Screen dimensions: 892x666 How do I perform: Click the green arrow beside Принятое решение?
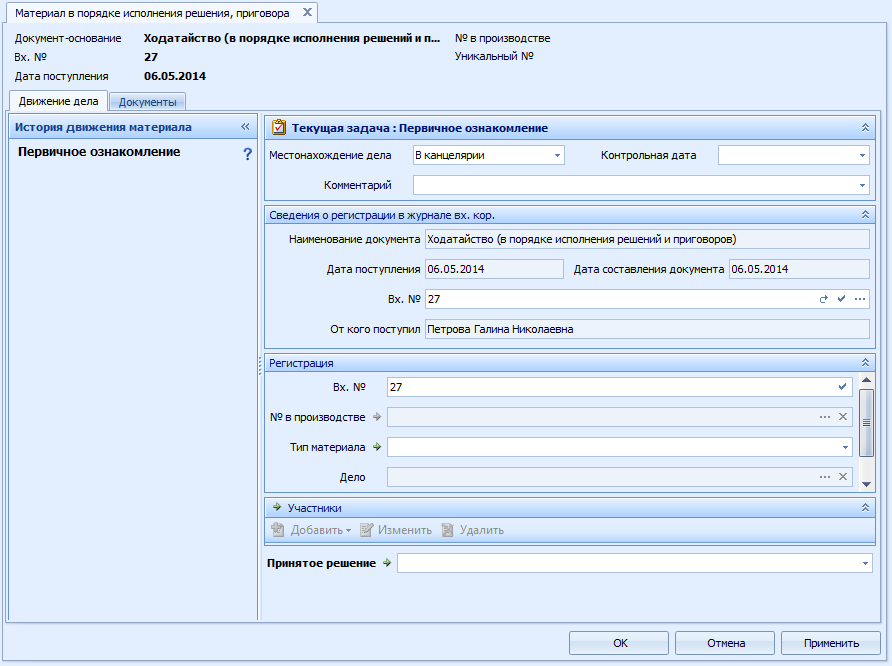point(387,563)
